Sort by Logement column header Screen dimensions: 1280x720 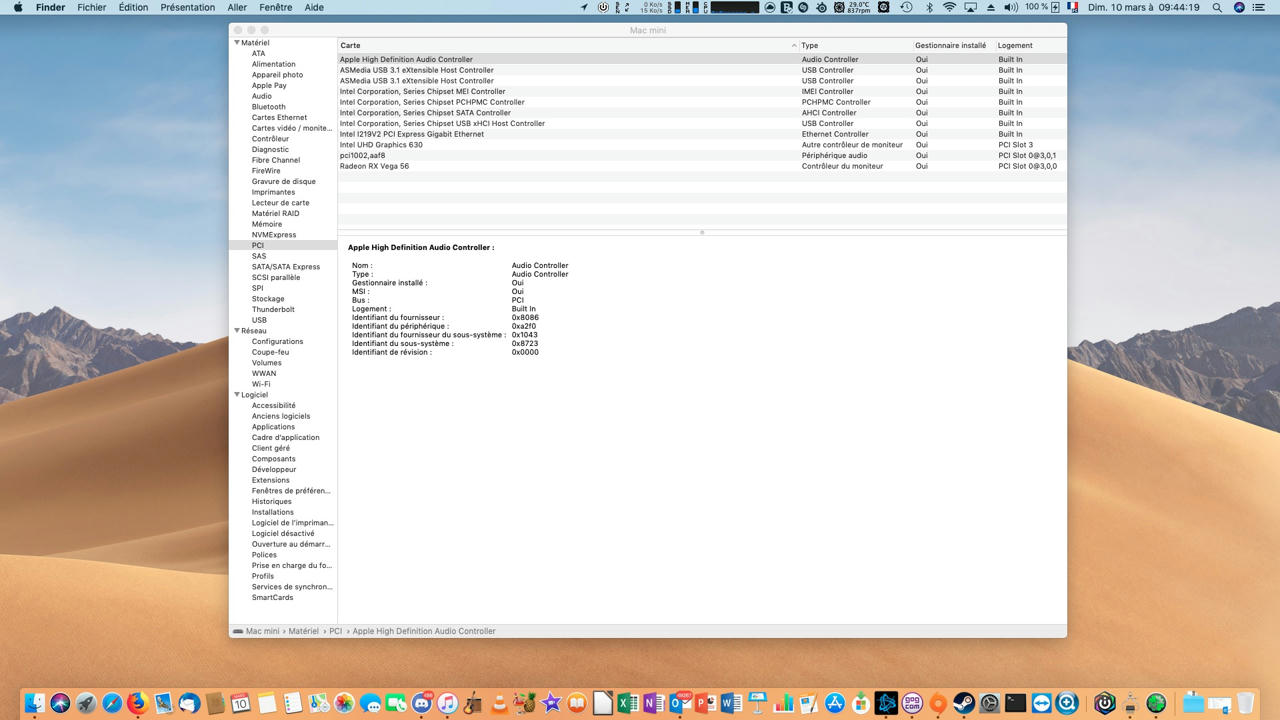coord(1031,45)
